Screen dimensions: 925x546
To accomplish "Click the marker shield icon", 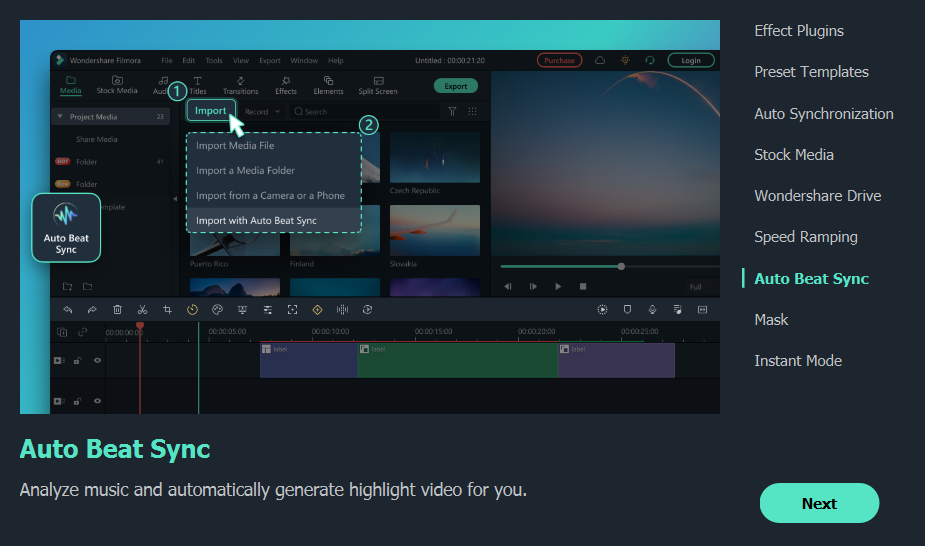I will [627, 310].
